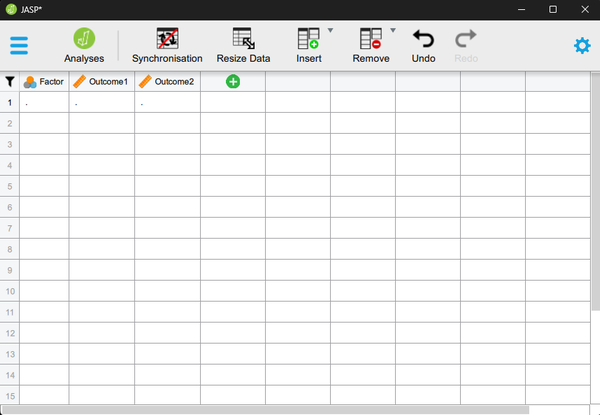Click the JASP app logo in title bar

click(x=11, y=9)
